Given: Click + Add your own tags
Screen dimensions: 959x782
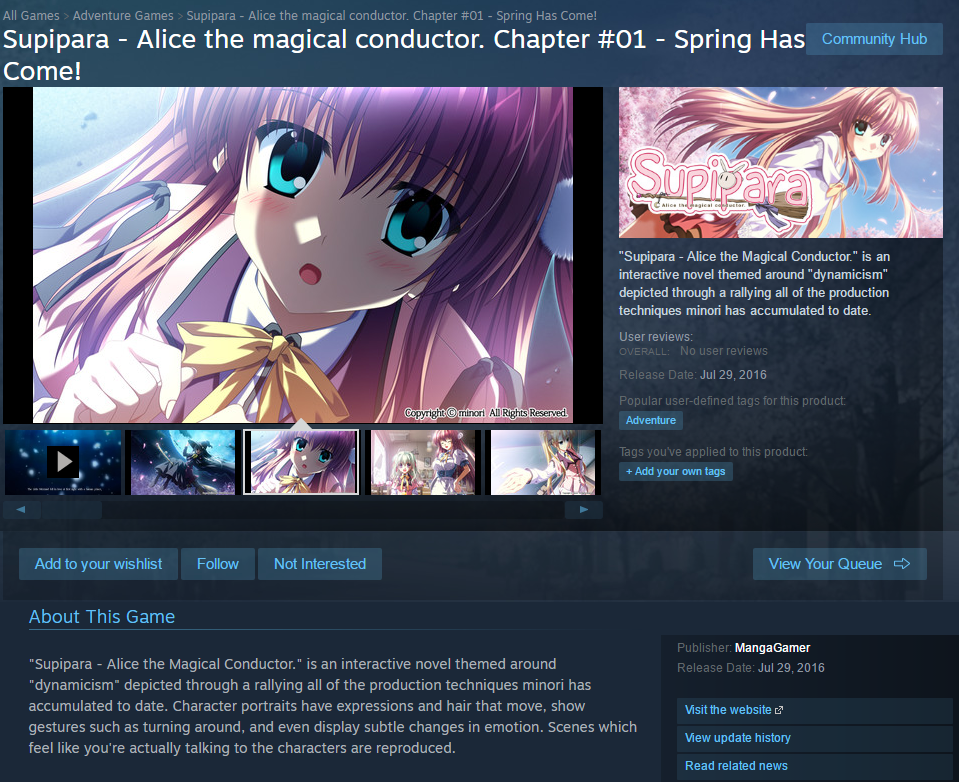Looking at the screenshot, I should coord(675,471).
